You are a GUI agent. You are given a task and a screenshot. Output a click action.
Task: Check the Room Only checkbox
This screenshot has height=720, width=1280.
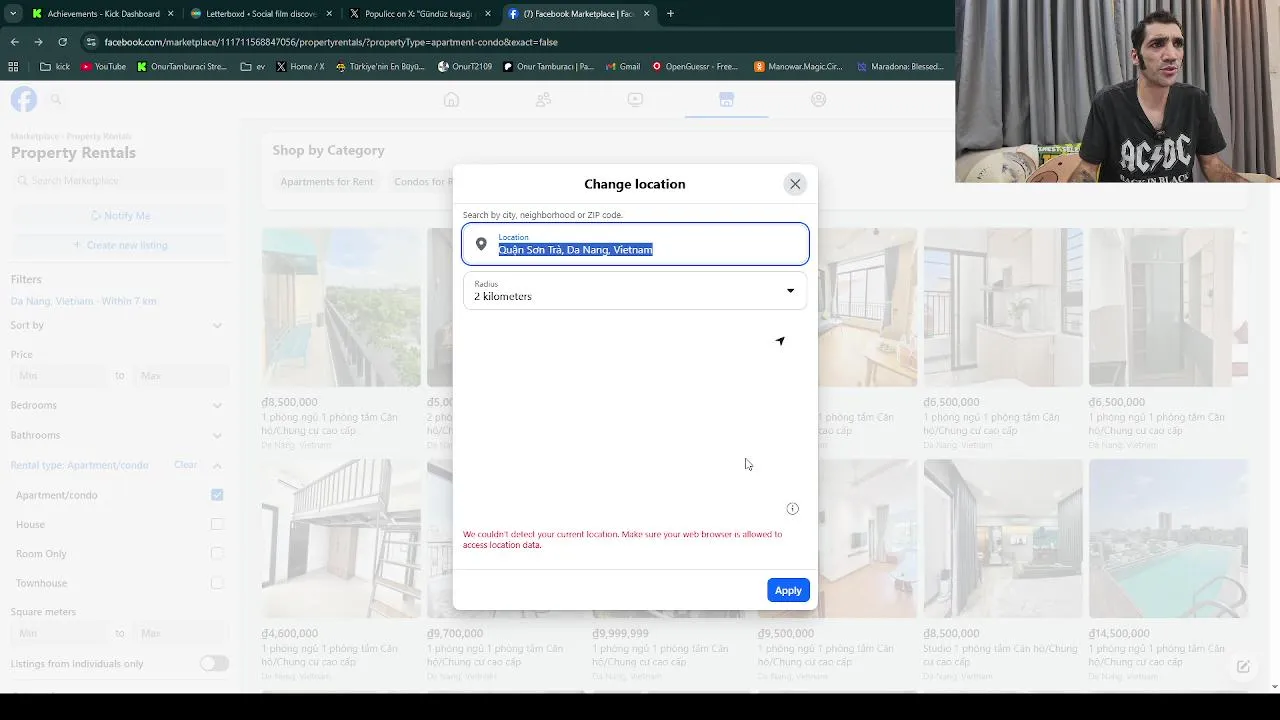(x=217, y=553)
